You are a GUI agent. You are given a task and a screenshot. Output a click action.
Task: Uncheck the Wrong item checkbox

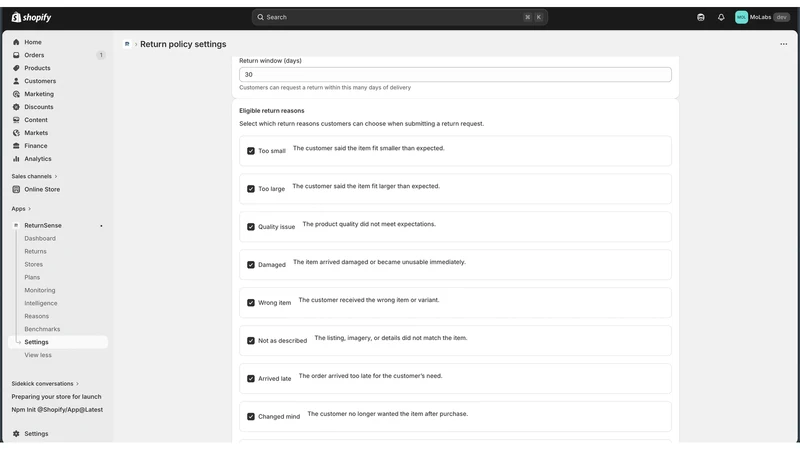coord(251,303)
